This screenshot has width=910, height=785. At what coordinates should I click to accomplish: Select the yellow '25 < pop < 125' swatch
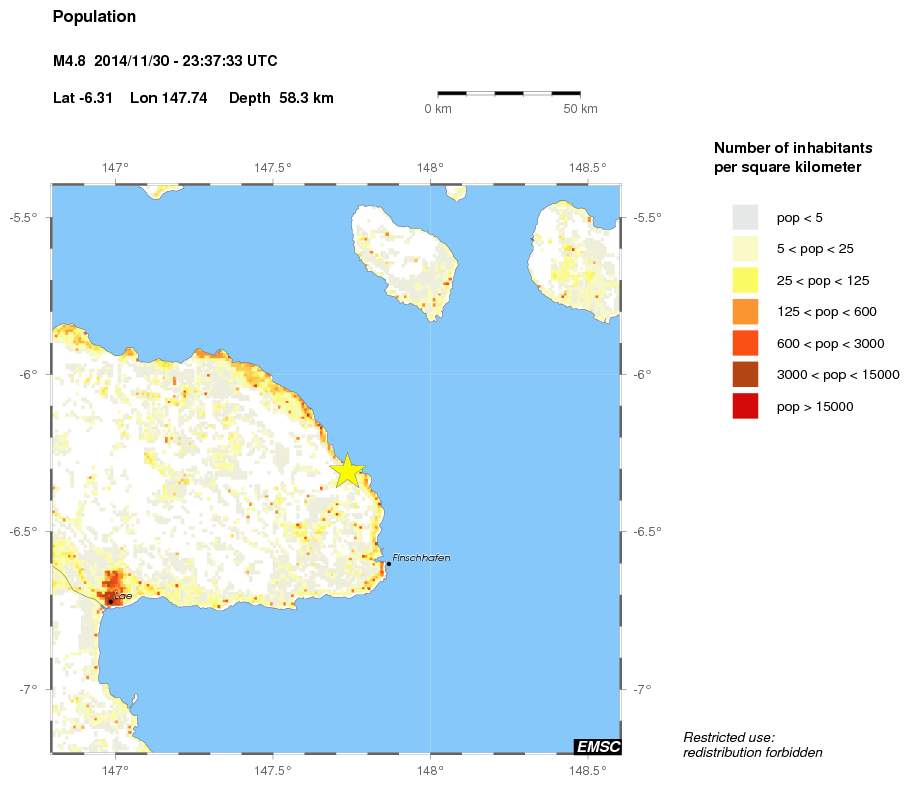[745, 280]
